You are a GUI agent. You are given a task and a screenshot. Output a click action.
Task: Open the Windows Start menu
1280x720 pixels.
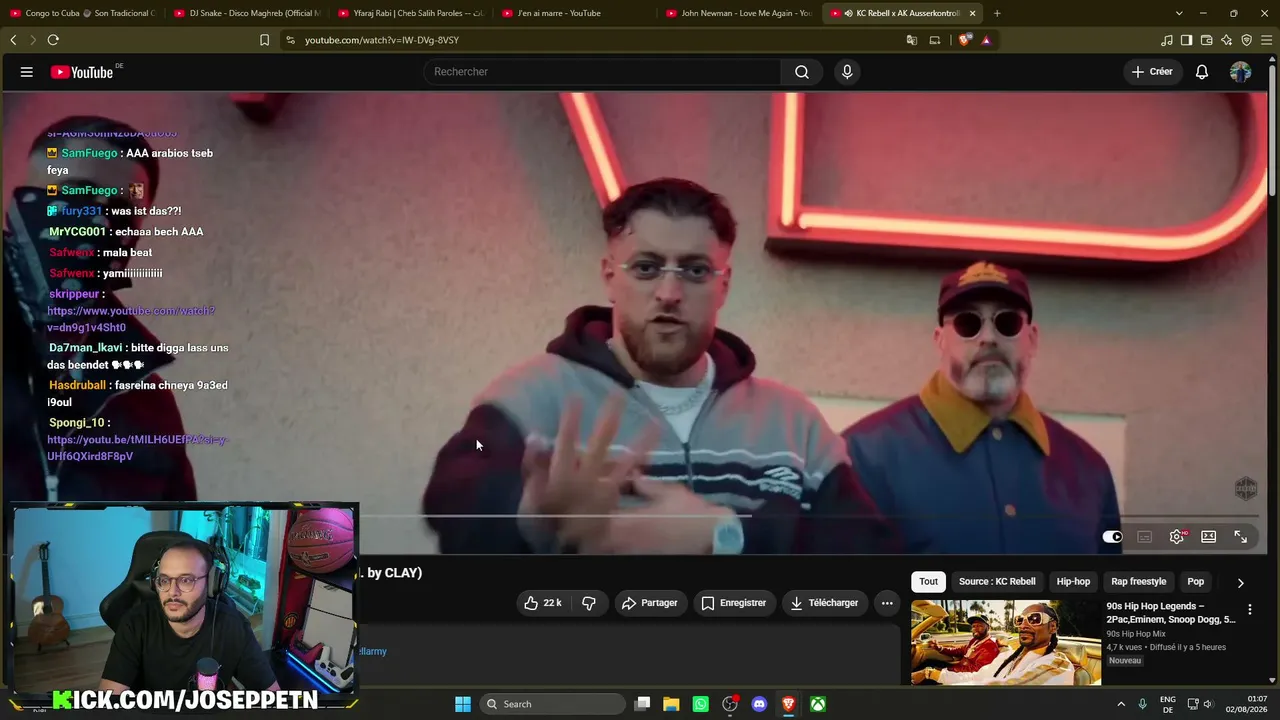point(463,704)
